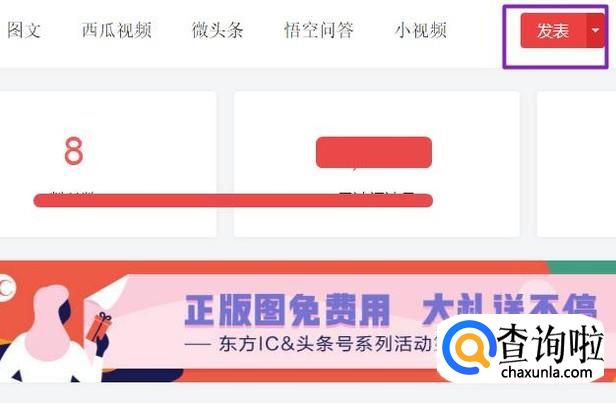Click the red redacted block in middle card

pos(374,152)
